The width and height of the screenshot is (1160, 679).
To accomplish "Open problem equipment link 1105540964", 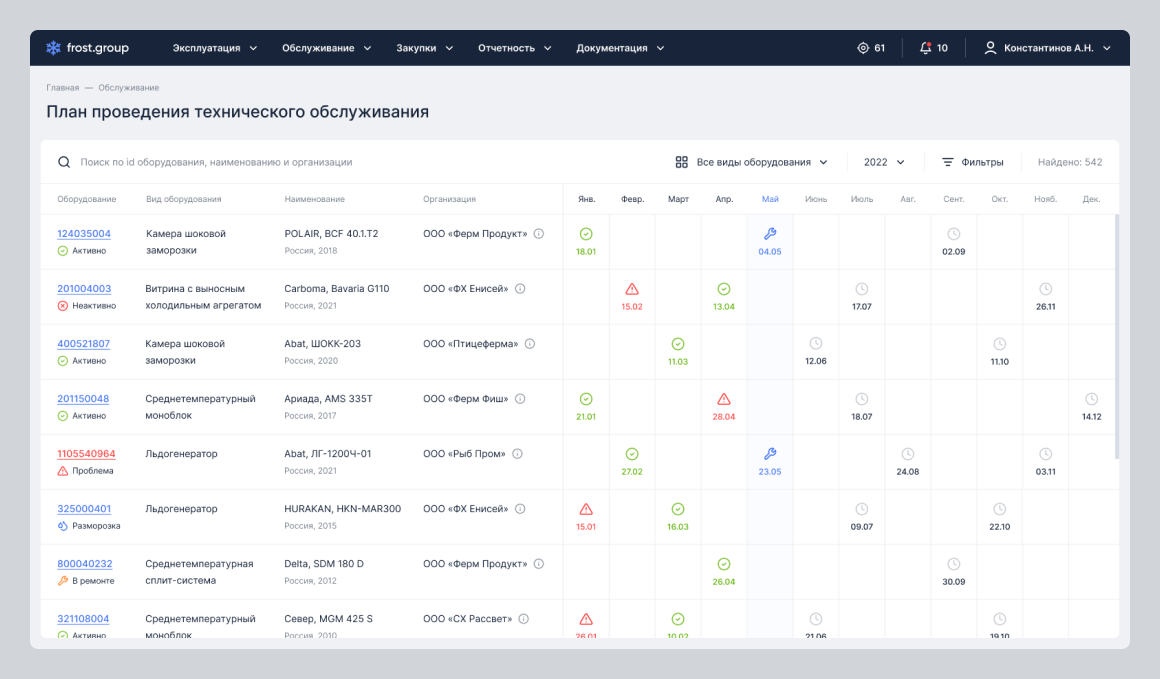I will [86, 454].
